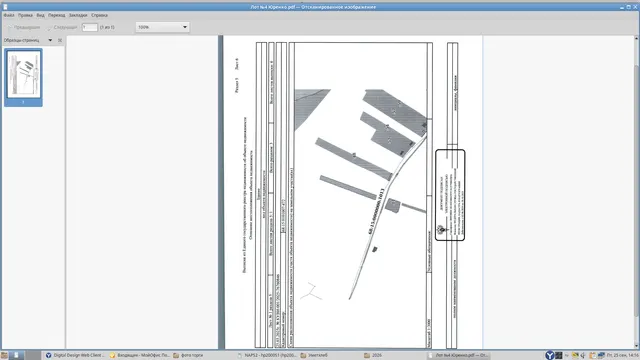Click the Yandex browser tray icon
Viewport: 640px width, 360px height.
549,356
